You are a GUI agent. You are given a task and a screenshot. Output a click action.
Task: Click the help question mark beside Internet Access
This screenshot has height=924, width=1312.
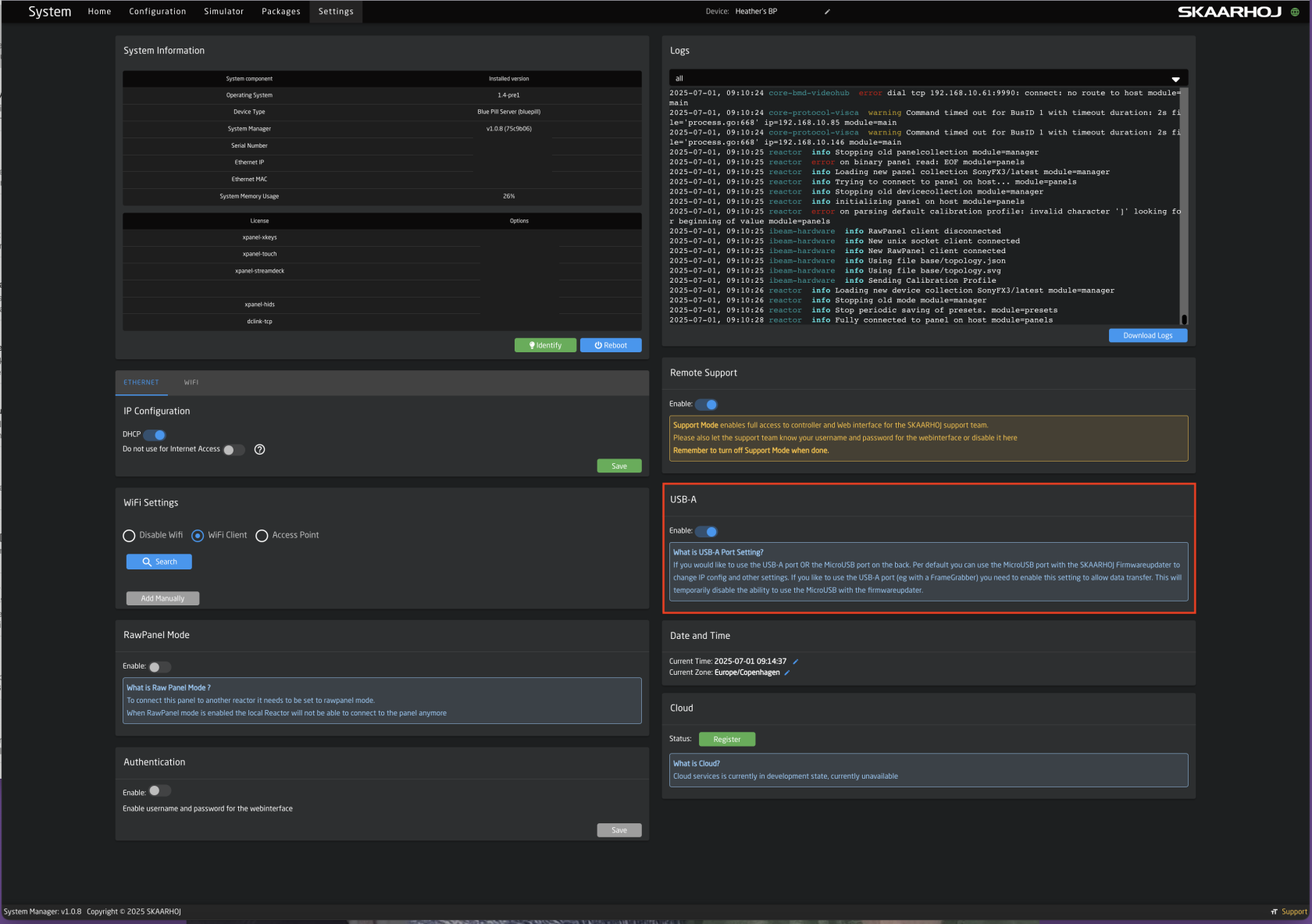(x=260, y=449)
